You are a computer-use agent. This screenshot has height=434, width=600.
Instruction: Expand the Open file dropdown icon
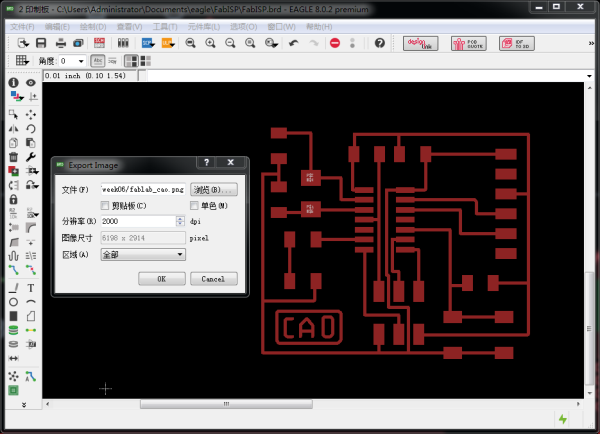23,43
